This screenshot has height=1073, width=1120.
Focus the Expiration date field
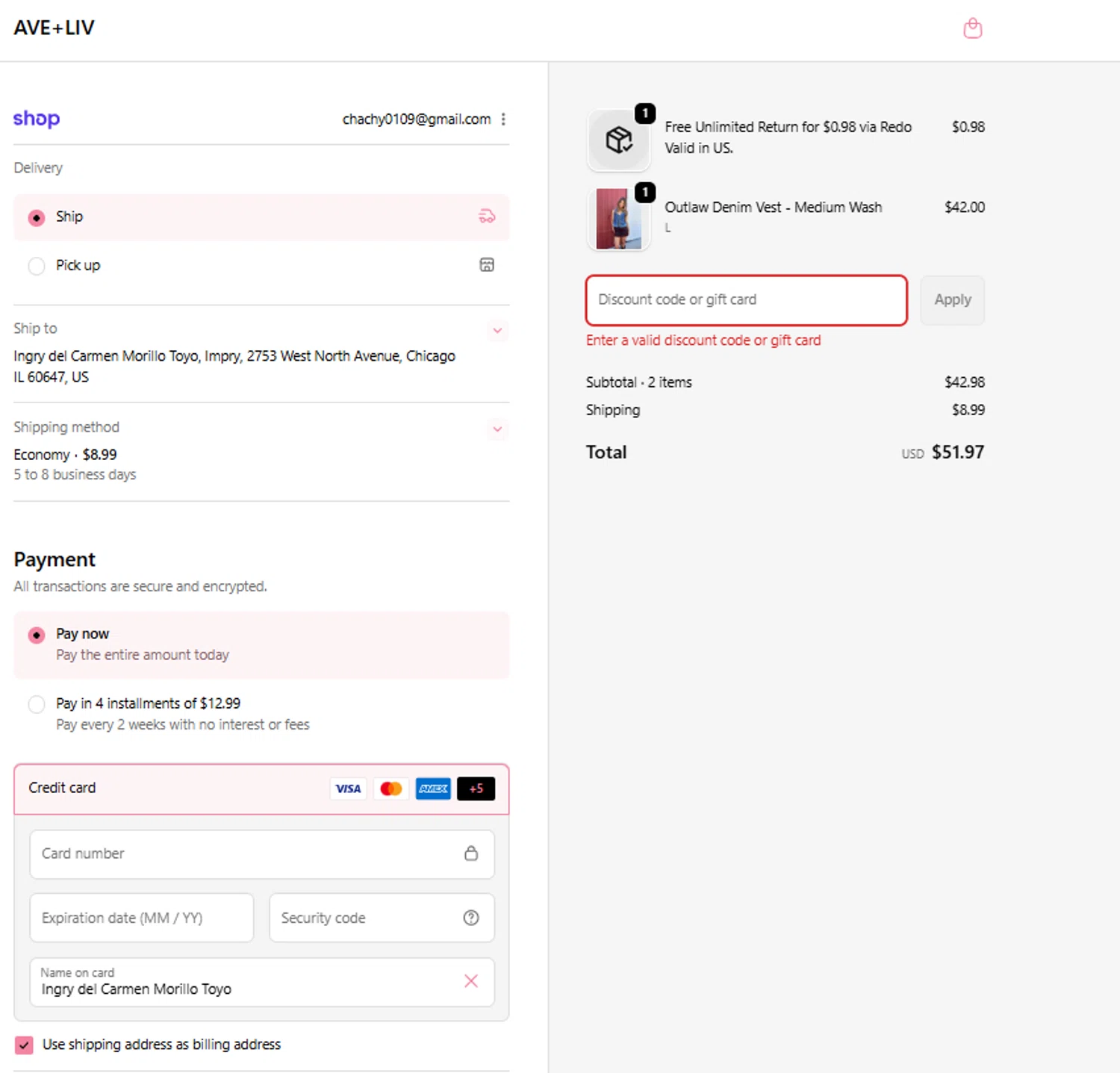142,918
